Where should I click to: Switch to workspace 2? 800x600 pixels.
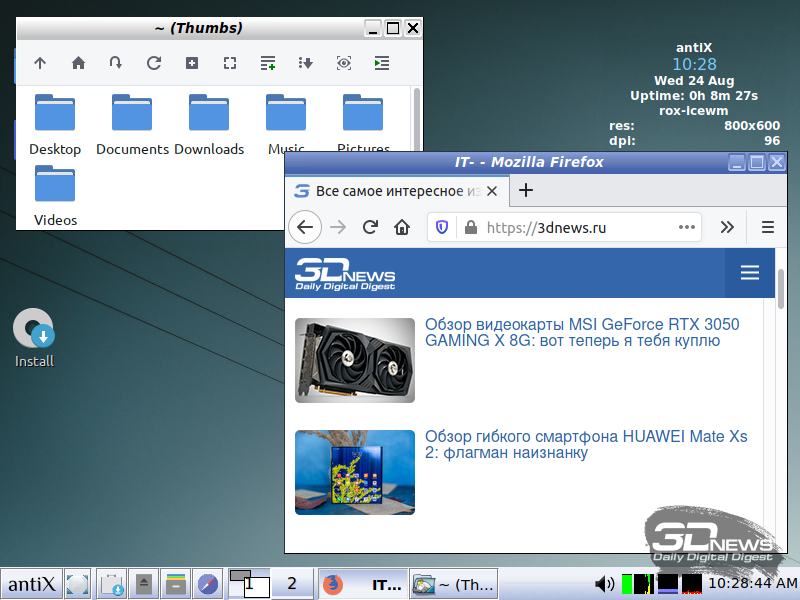pyautogui.click(x=291, y=584)
